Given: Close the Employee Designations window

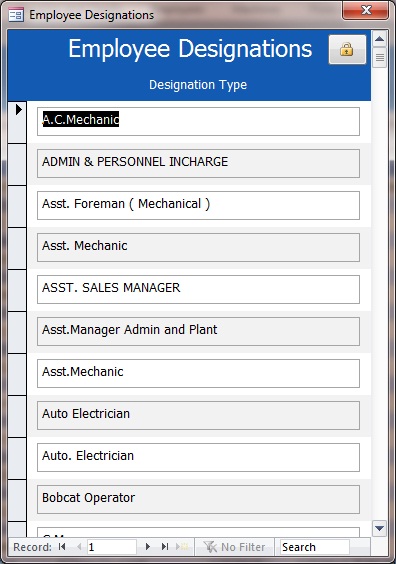Looking at the screenshot, I should 365,10.
